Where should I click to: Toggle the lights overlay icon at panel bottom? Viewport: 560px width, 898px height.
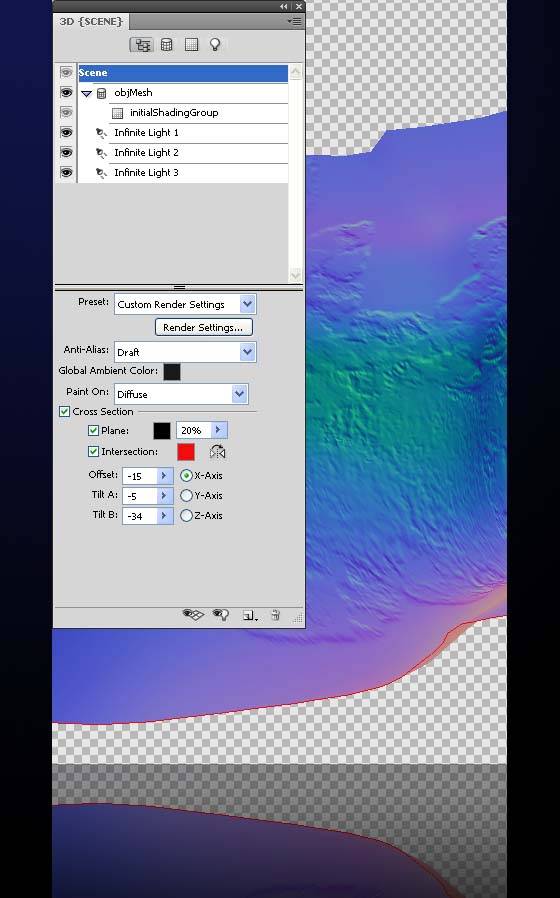tap(220, 615)
